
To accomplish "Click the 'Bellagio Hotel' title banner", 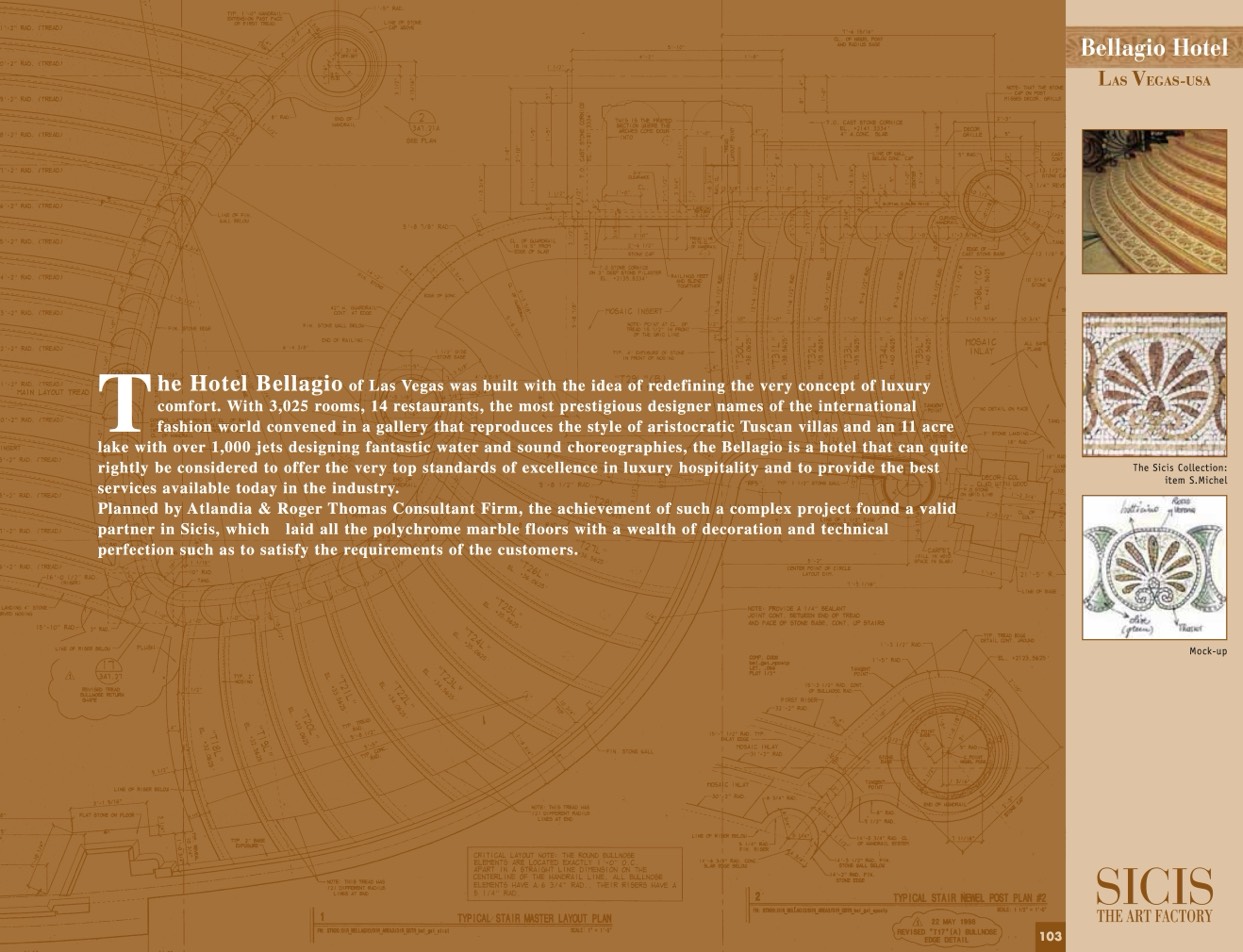I will (x=1153, y=48).
